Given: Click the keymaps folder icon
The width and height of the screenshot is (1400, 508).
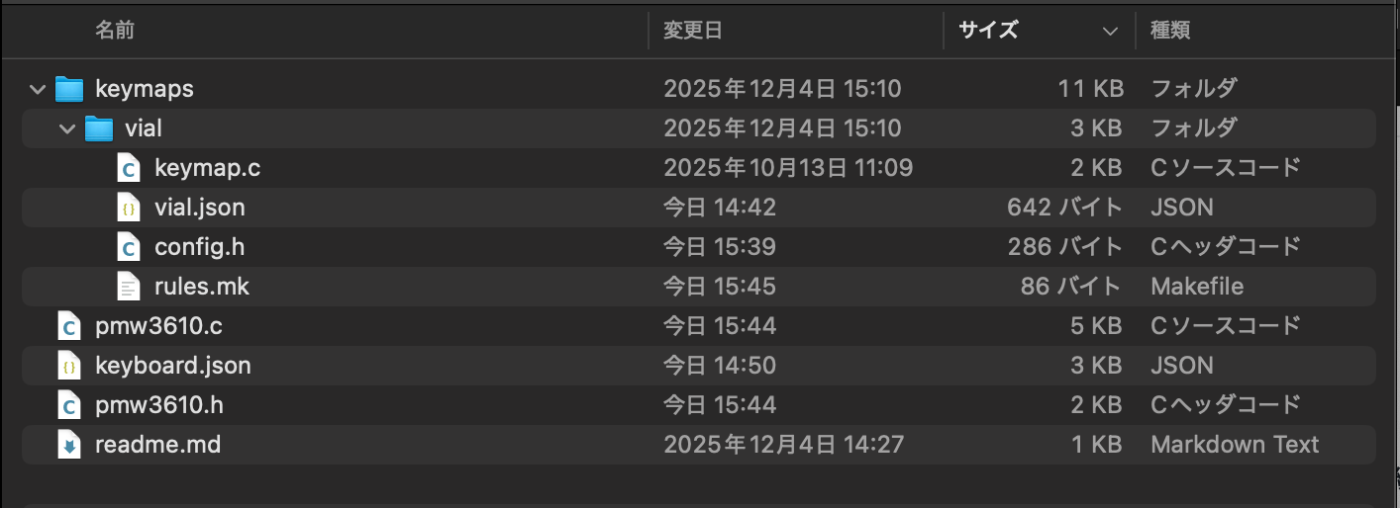Looking at the screenshot, I should [68, 89].
